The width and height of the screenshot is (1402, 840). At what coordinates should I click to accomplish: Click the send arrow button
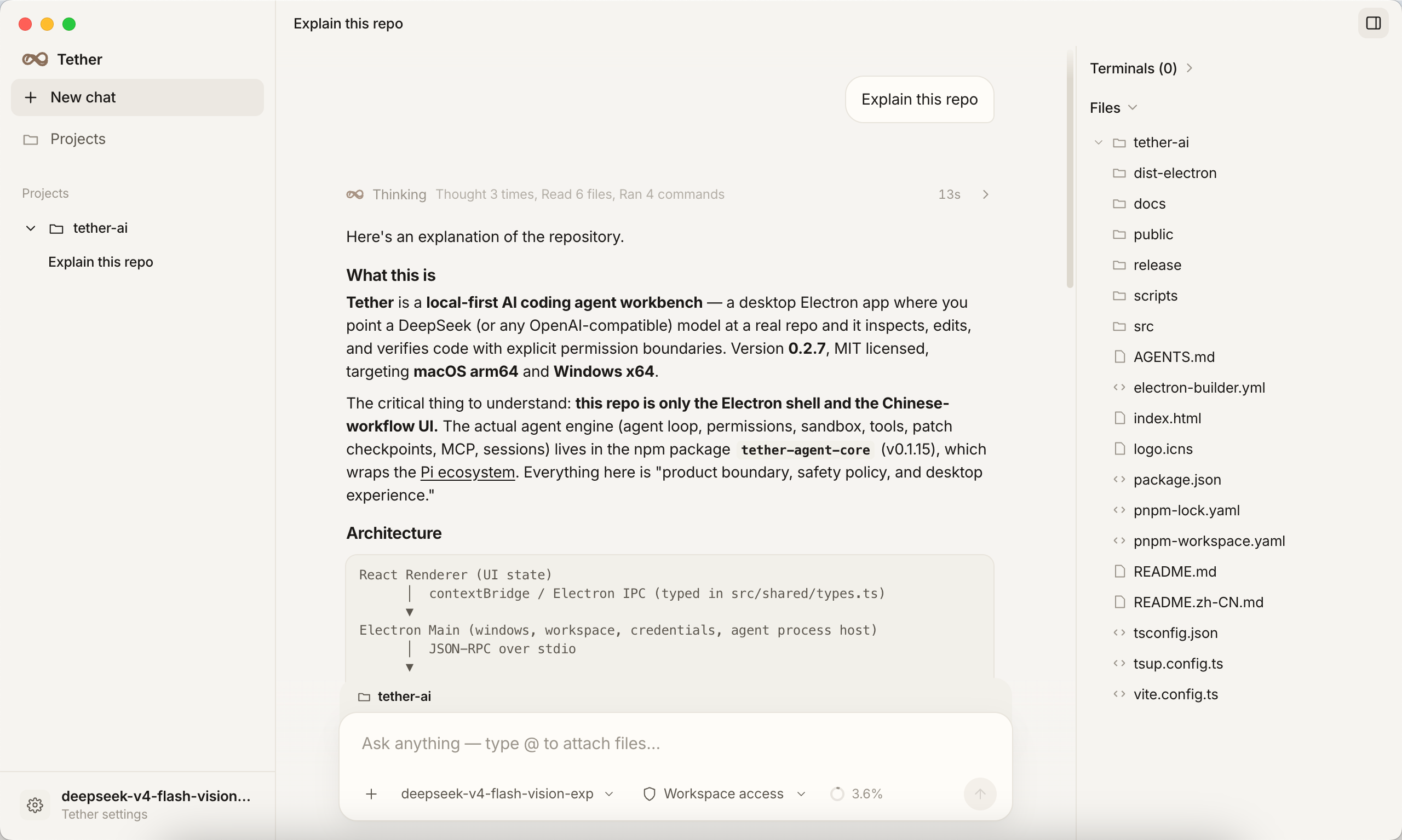(980, 793)
